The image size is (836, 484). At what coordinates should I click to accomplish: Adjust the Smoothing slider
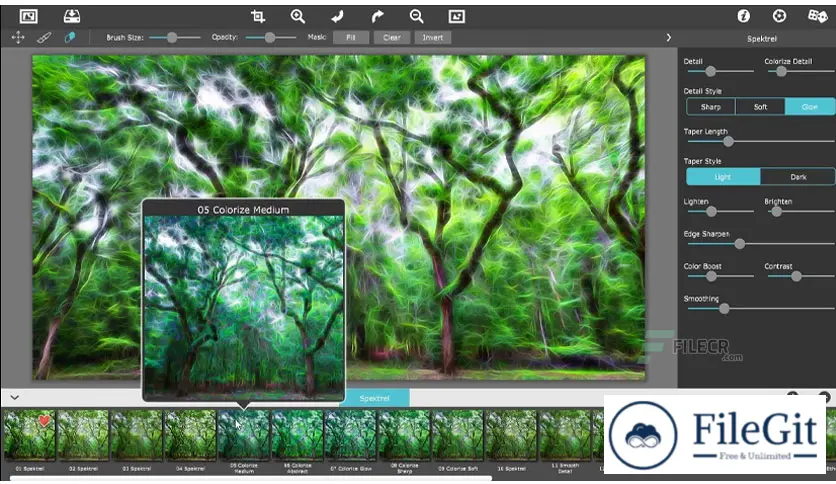[761, 309]
